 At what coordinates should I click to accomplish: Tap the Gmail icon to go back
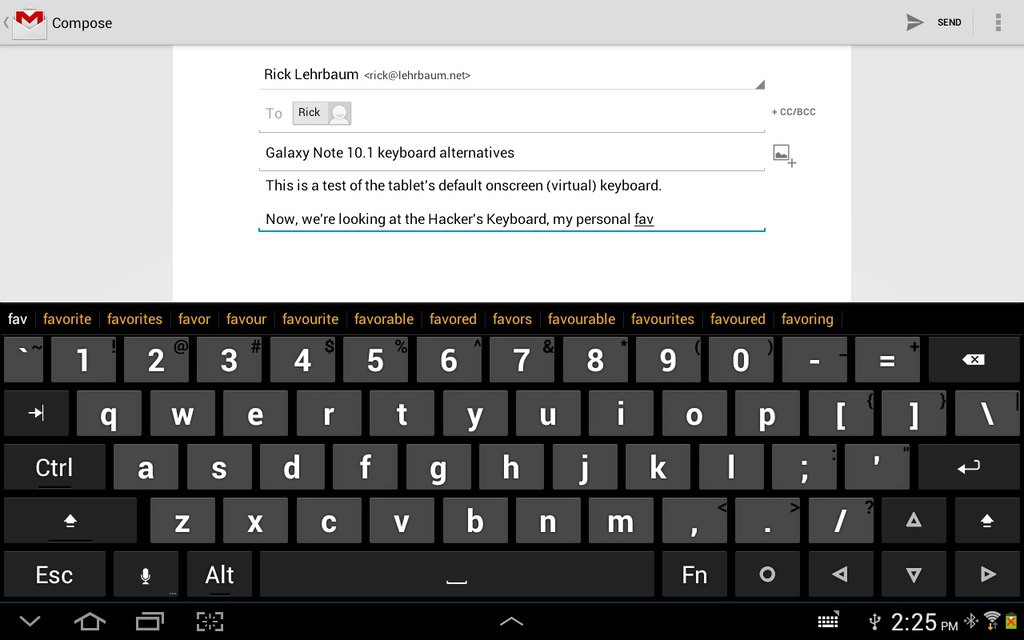coord(29,23)
